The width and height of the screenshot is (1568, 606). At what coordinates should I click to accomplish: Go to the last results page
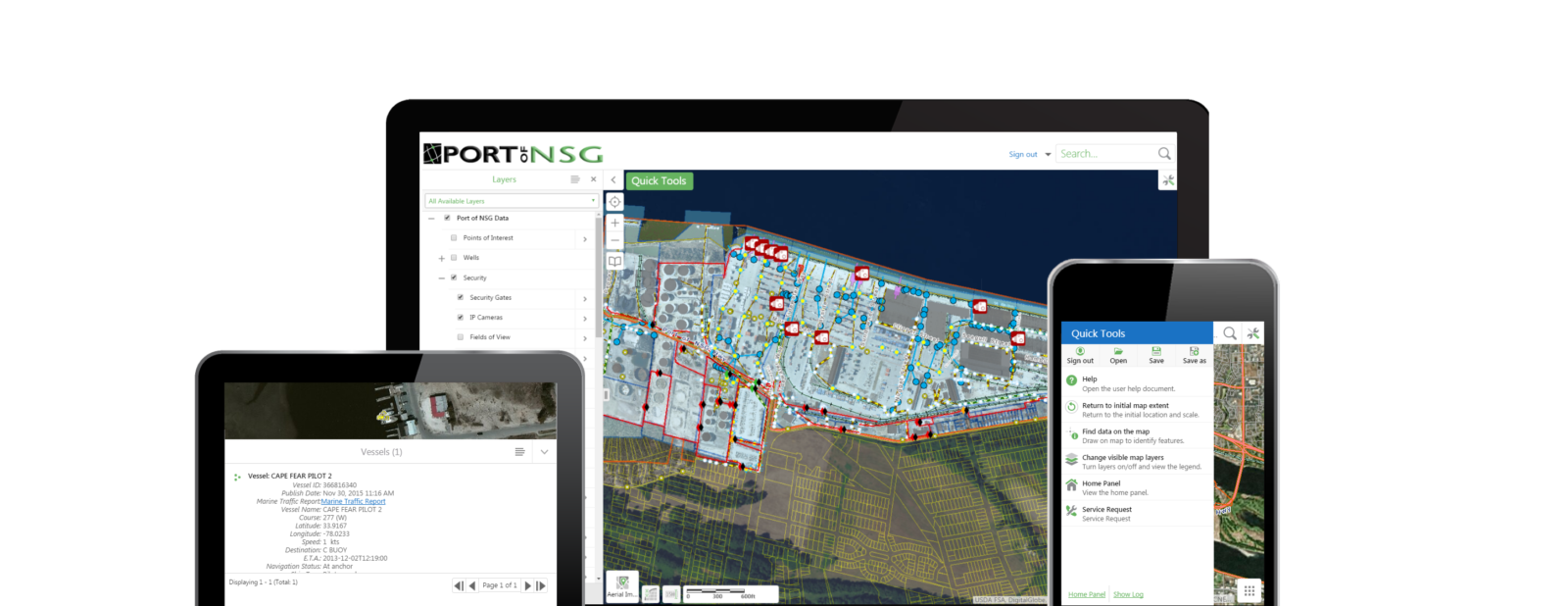click(540, 585)
